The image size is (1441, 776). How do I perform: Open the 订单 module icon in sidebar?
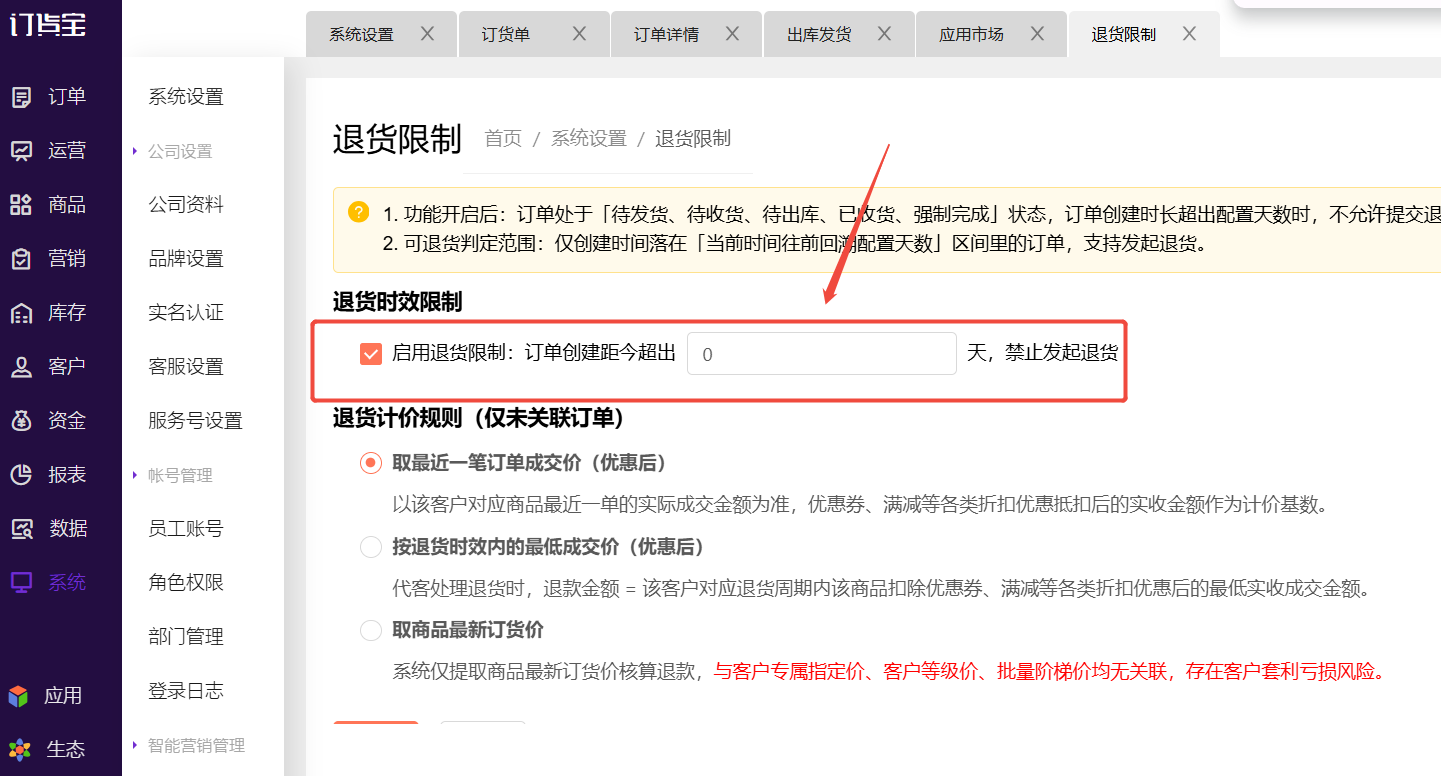pyautogui.click(x=21, y=97)
